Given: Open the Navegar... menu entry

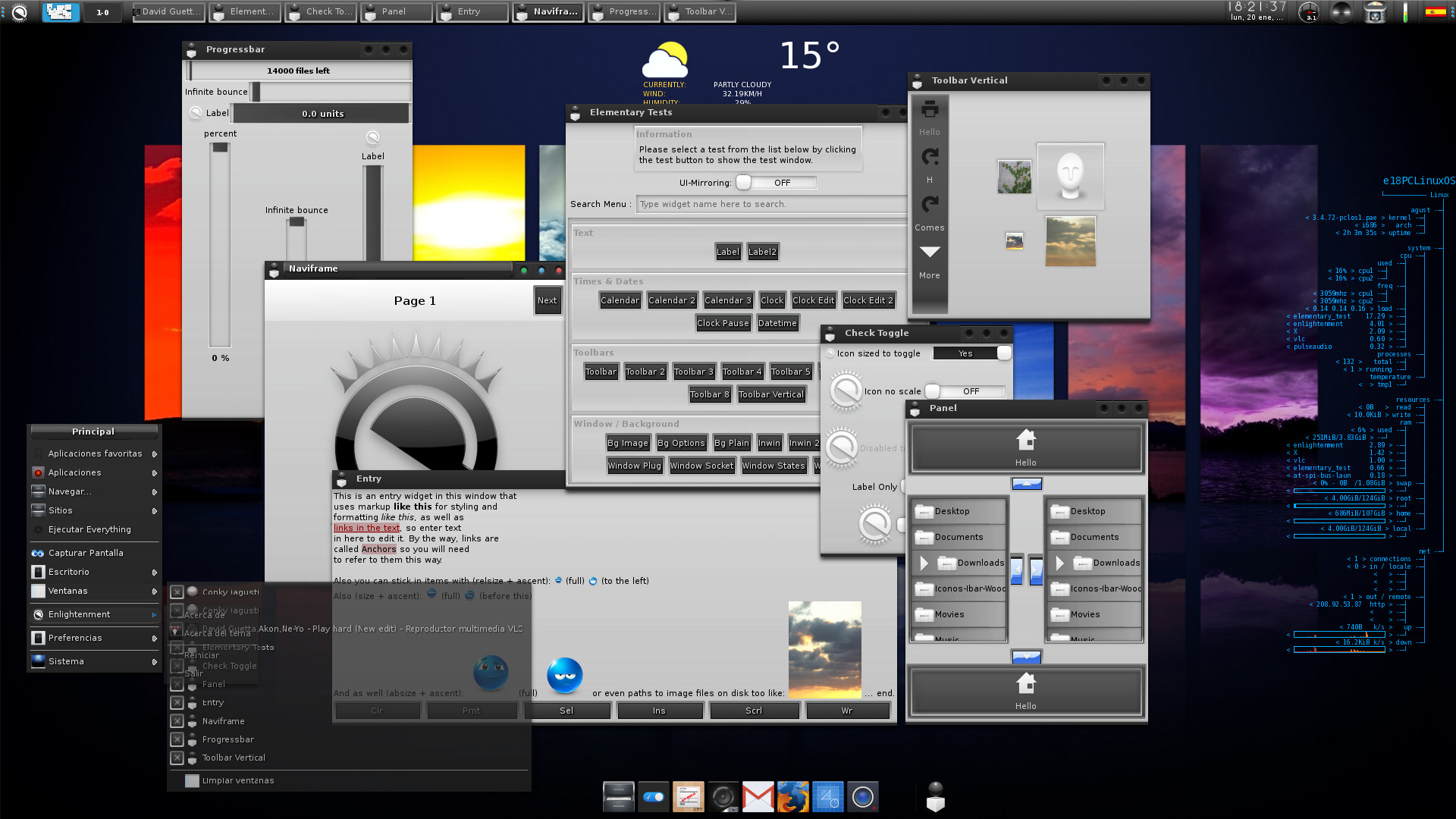Looking at the screenshot, I should tap(95, 491).
